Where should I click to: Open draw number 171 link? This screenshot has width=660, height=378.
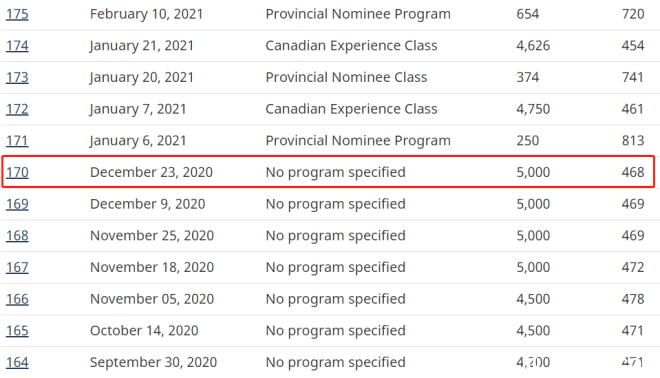coord(17,141)
